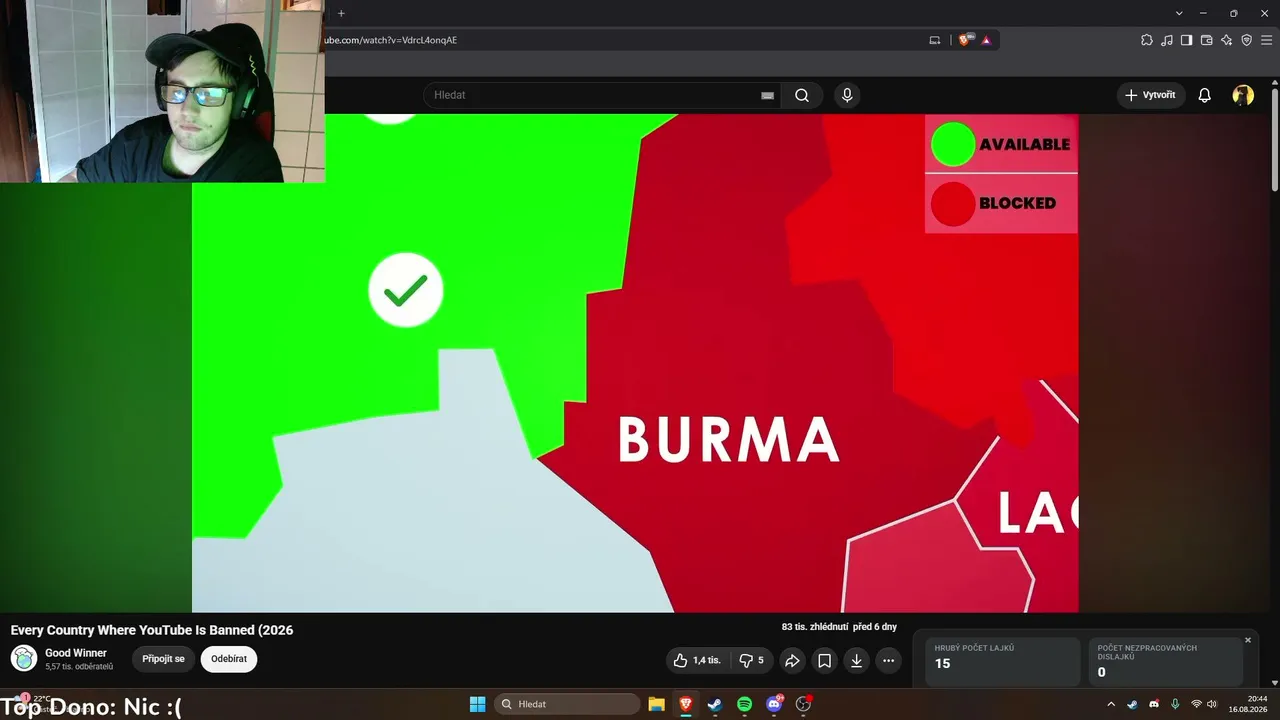
Task: Click the video player showing BURMA
Action: tap(635, 363)
